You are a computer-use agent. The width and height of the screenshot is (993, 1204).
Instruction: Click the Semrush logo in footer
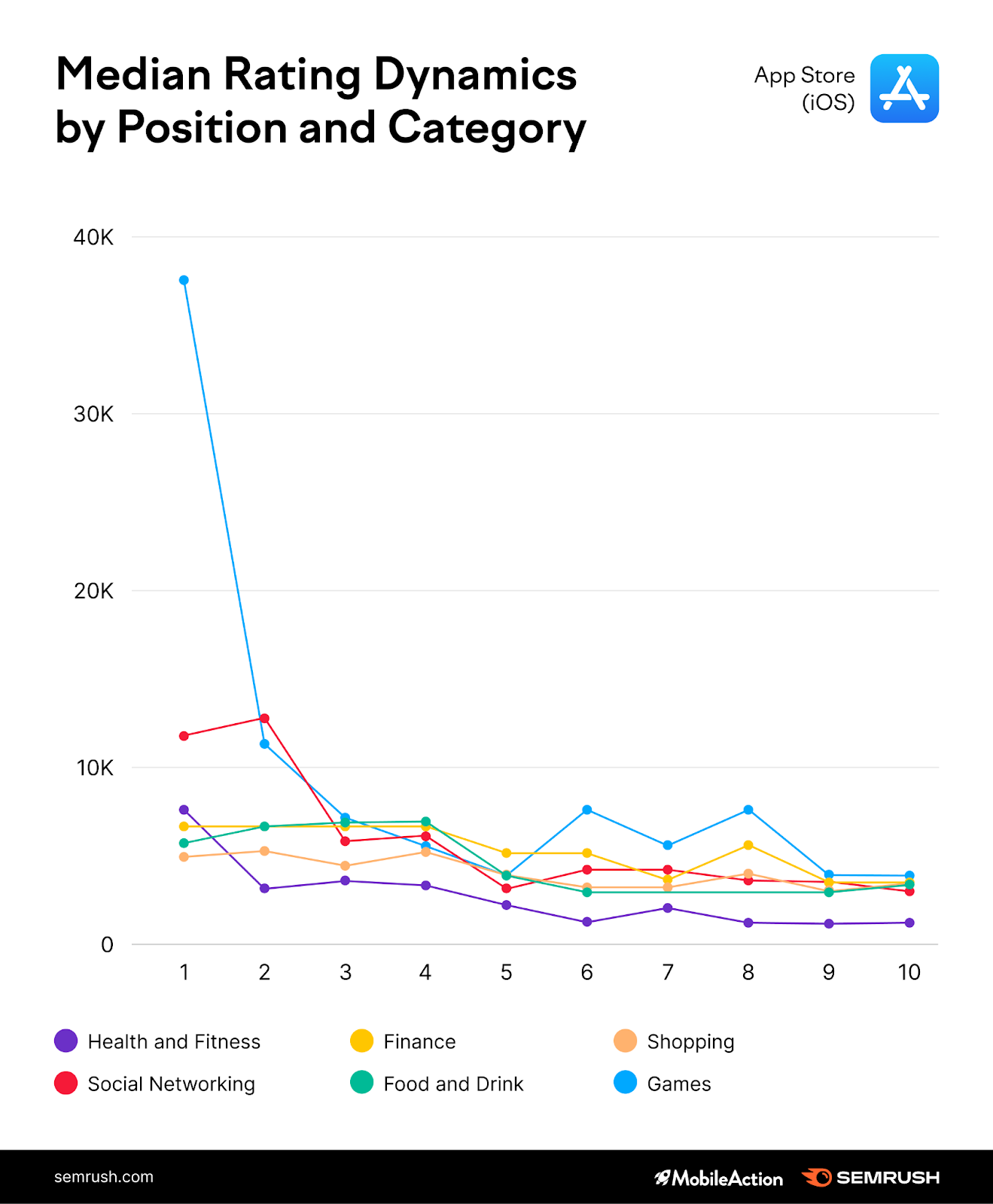tap(870, 1178)
